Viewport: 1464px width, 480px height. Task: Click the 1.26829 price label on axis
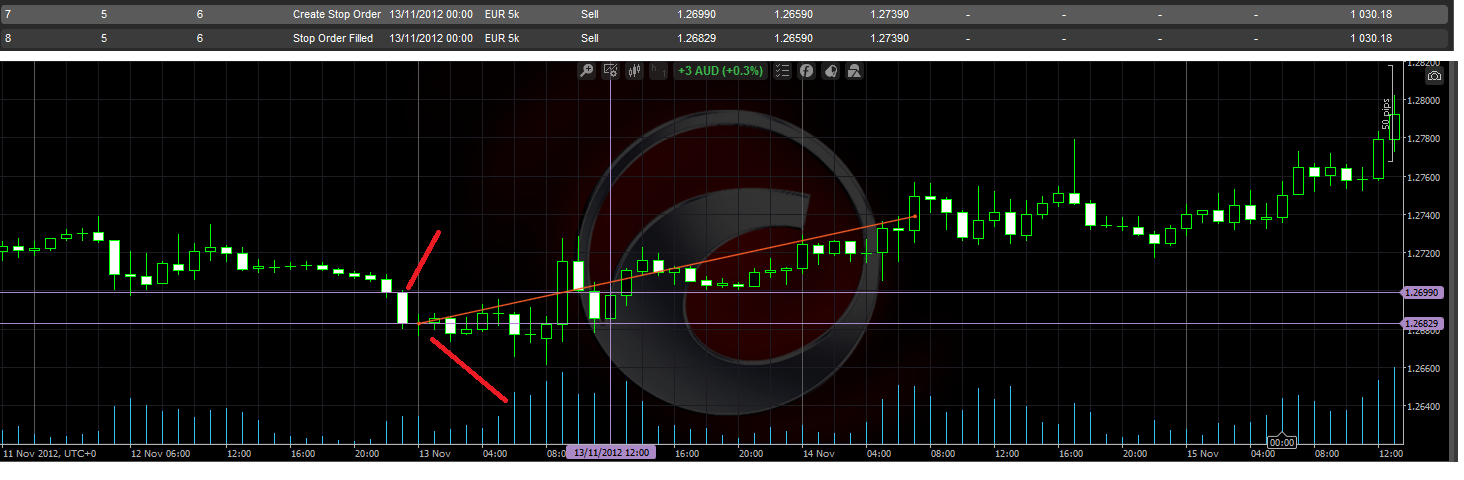(1421, 324)
